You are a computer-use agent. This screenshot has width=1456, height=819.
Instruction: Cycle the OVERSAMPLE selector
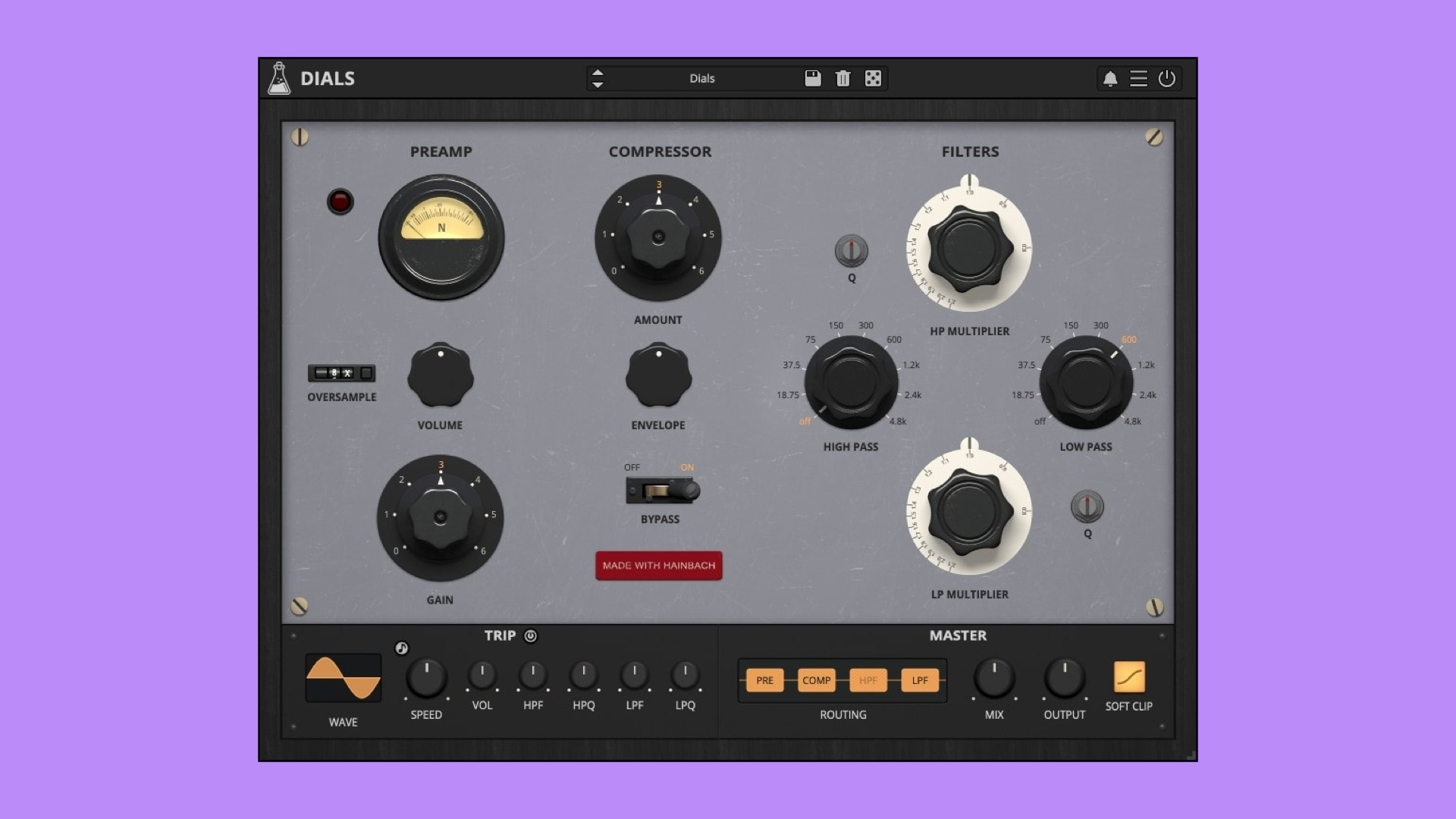[343, 372]
